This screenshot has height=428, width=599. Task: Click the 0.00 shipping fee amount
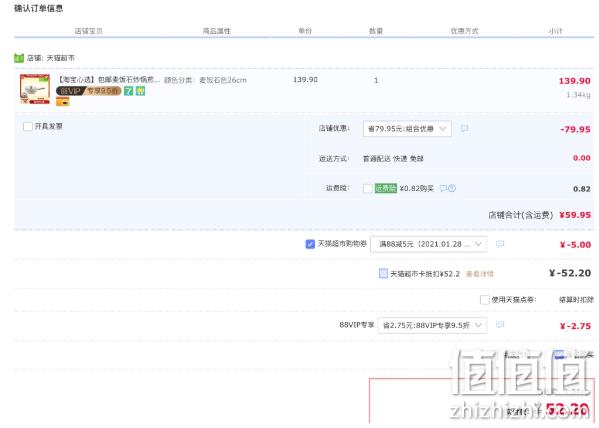[x=582, y=158]
